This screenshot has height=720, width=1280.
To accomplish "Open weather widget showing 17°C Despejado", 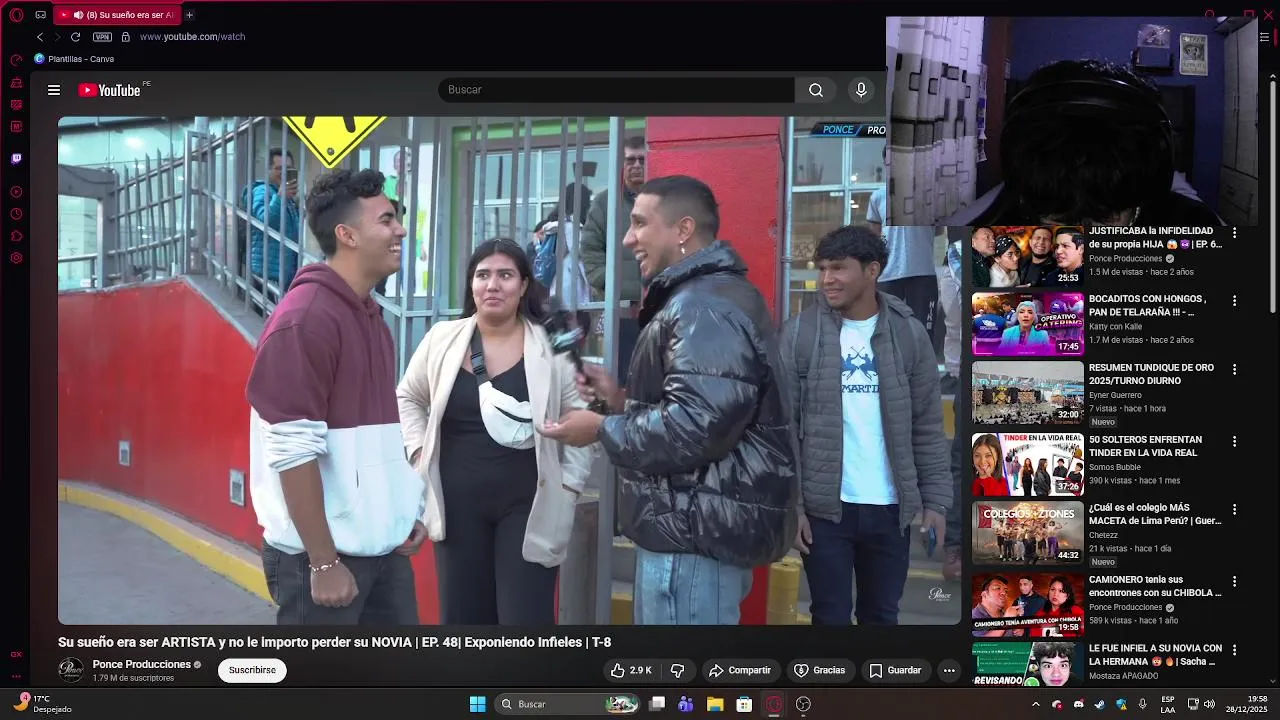I will pos(42,704).
